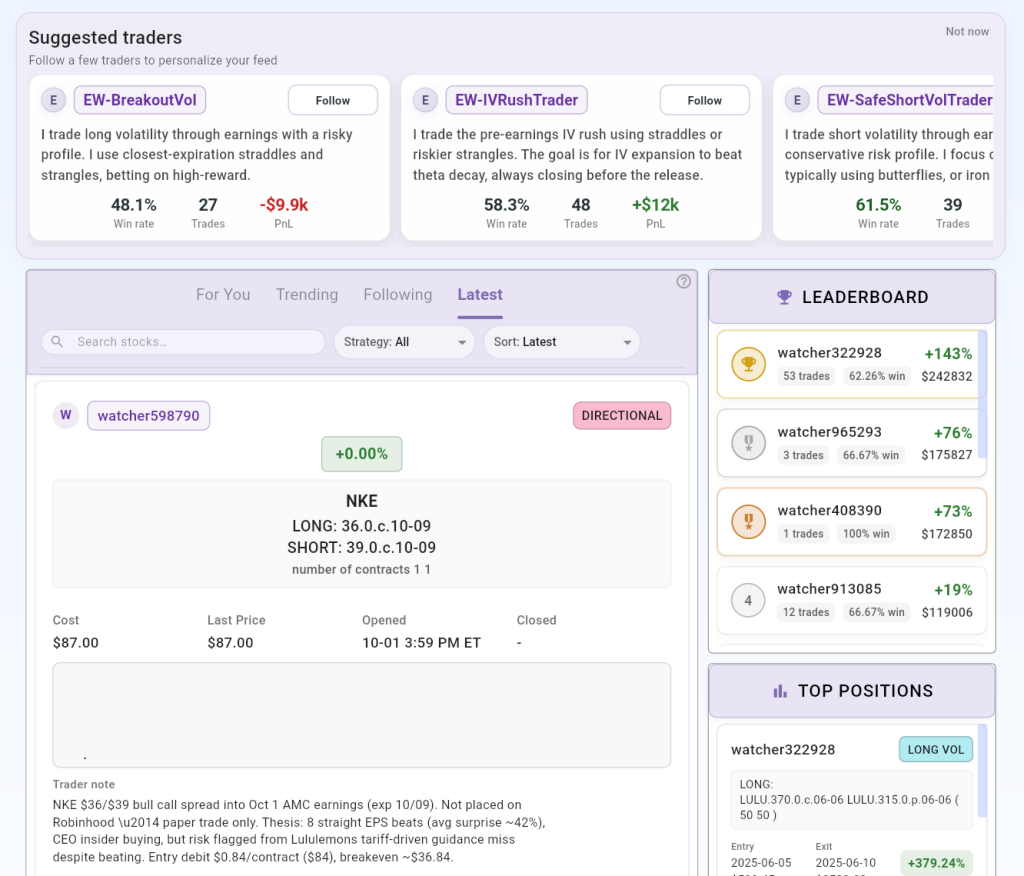Click the NKE ticker heading
This screenshot has width=1024, height=876.
(x=362, y=501)
